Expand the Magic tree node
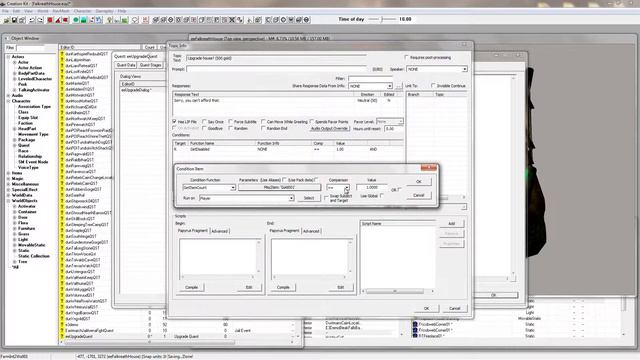The image size is (640, 360). 9,179
